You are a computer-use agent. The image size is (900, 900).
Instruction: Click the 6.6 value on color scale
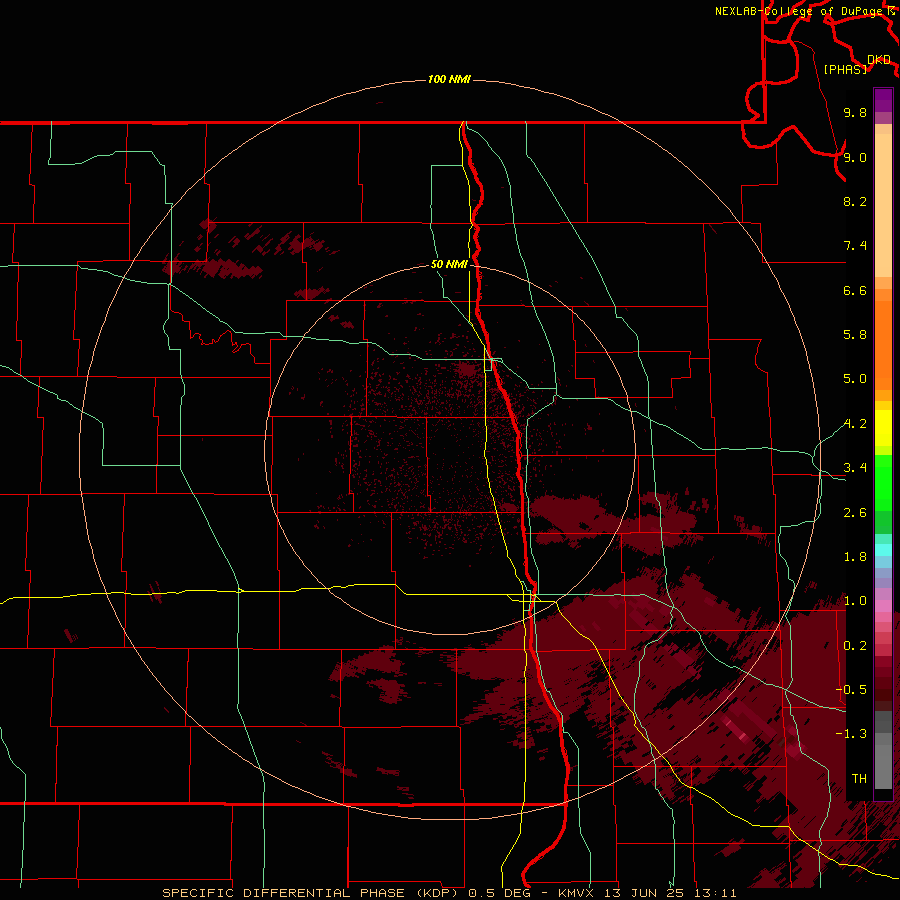(855, 290)
